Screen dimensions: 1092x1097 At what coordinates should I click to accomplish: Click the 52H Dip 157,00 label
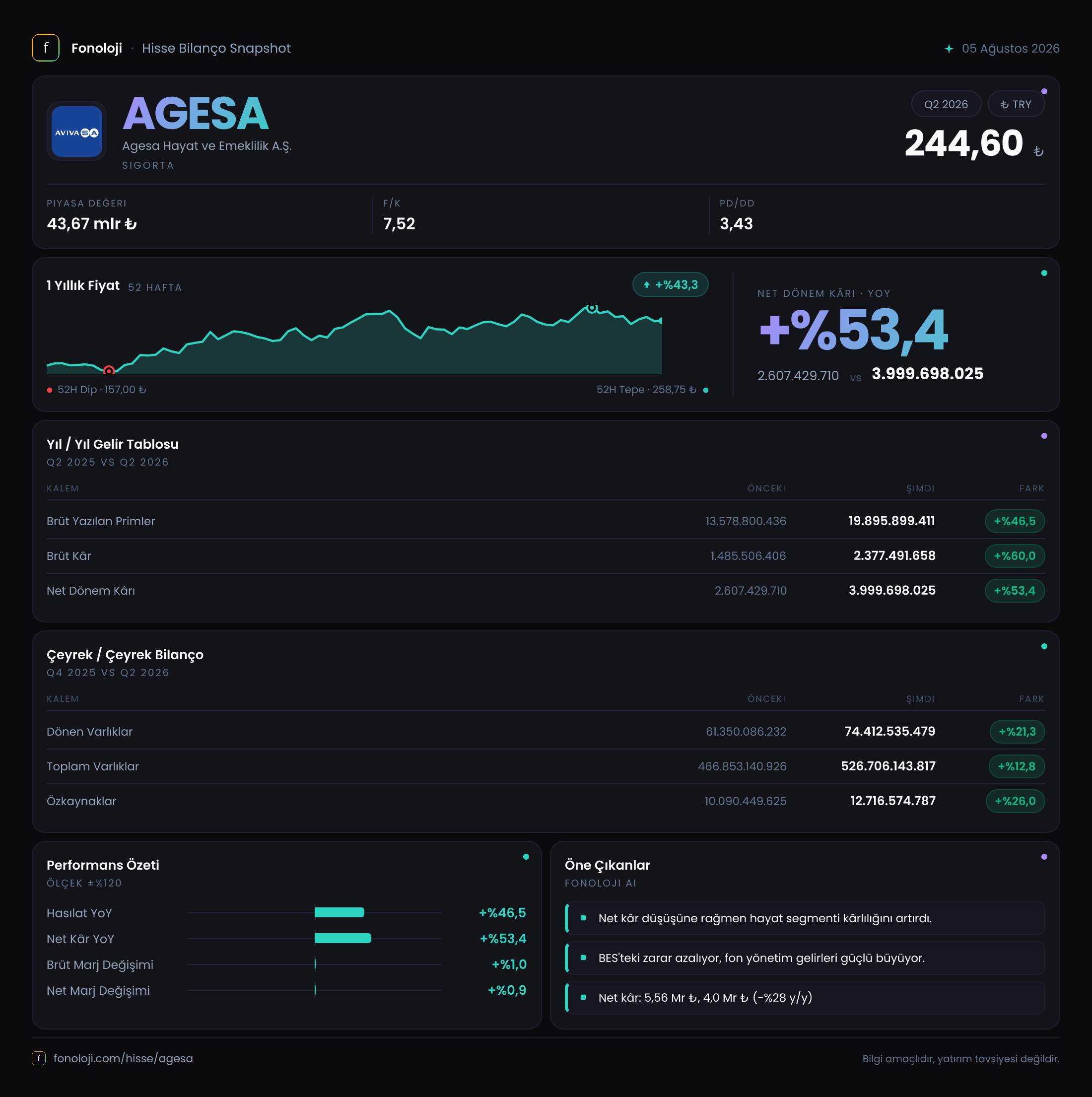102,390
